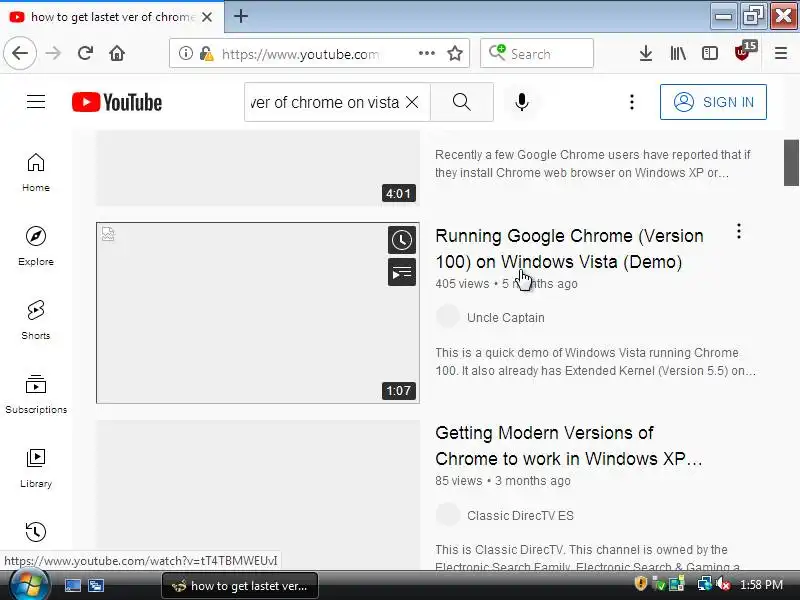Click the Windows security shield tray icon
The height and width of the screenshot is (600, 800).
[x=640, y=583]
